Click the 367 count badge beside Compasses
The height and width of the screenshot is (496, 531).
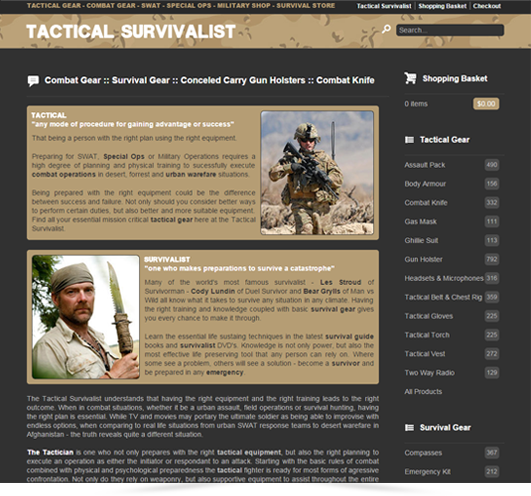(x=492, y=453)
